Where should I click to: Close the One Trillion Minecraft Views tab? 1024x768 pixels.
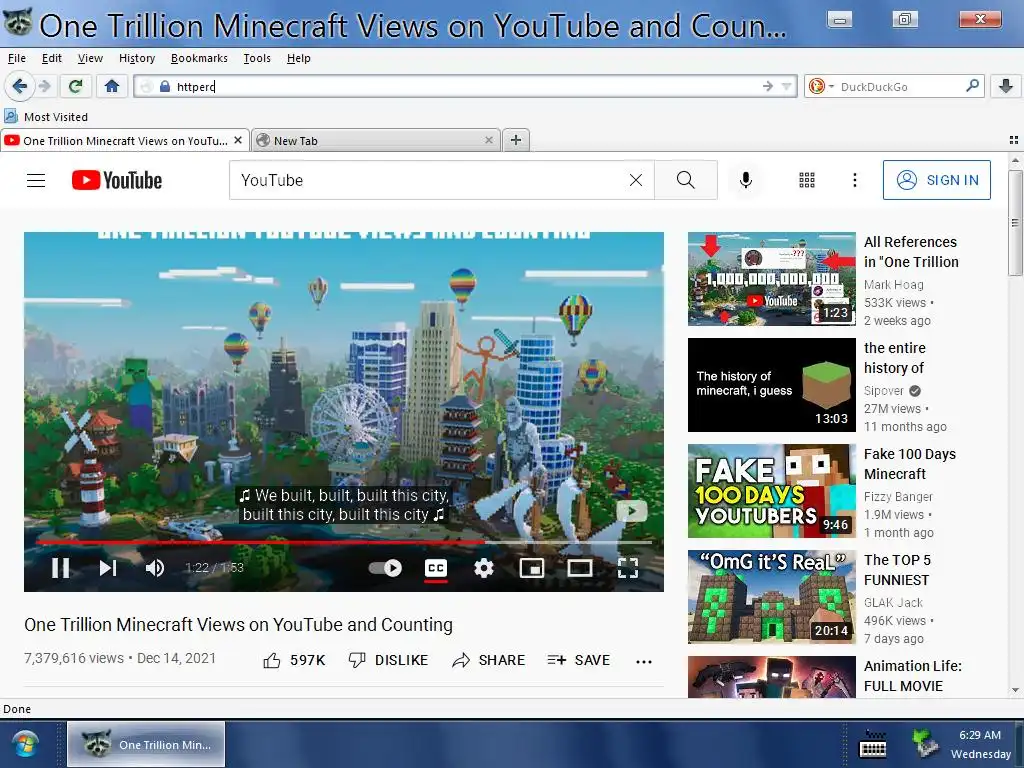pos(238,140)
